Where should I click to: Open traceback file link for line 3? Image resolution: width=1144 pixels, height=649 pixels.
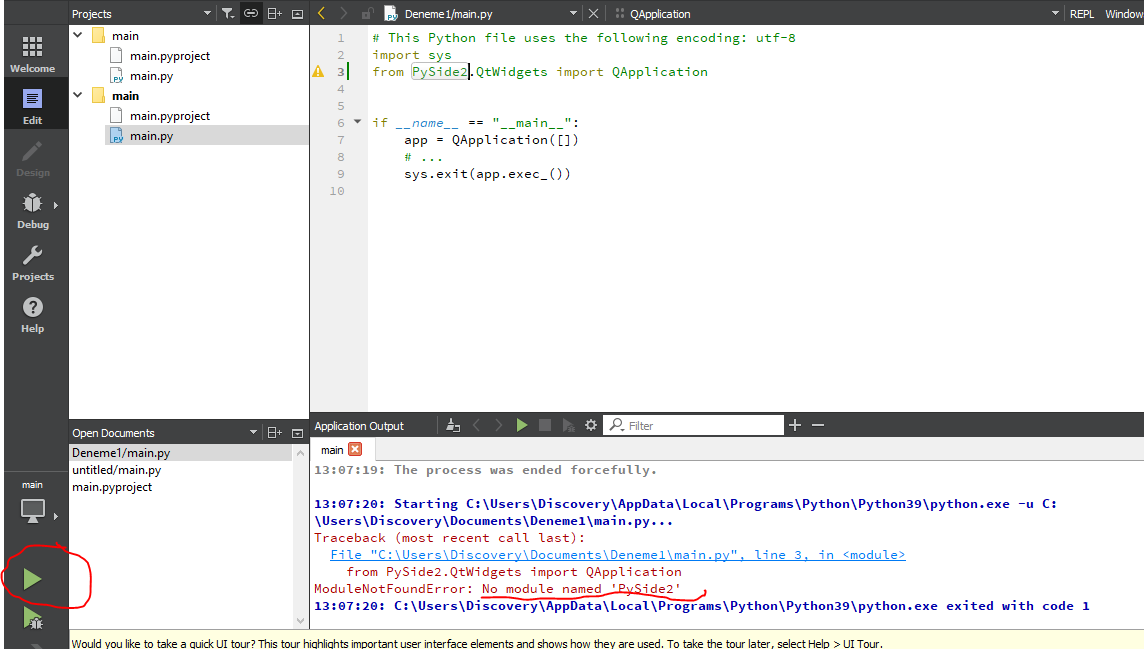[x=617, y=555]
